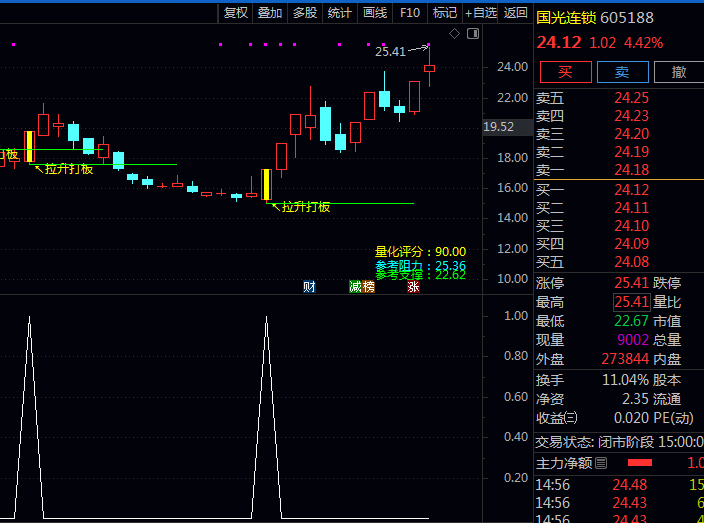Click the 外盘 value 273844

[625, 359]
